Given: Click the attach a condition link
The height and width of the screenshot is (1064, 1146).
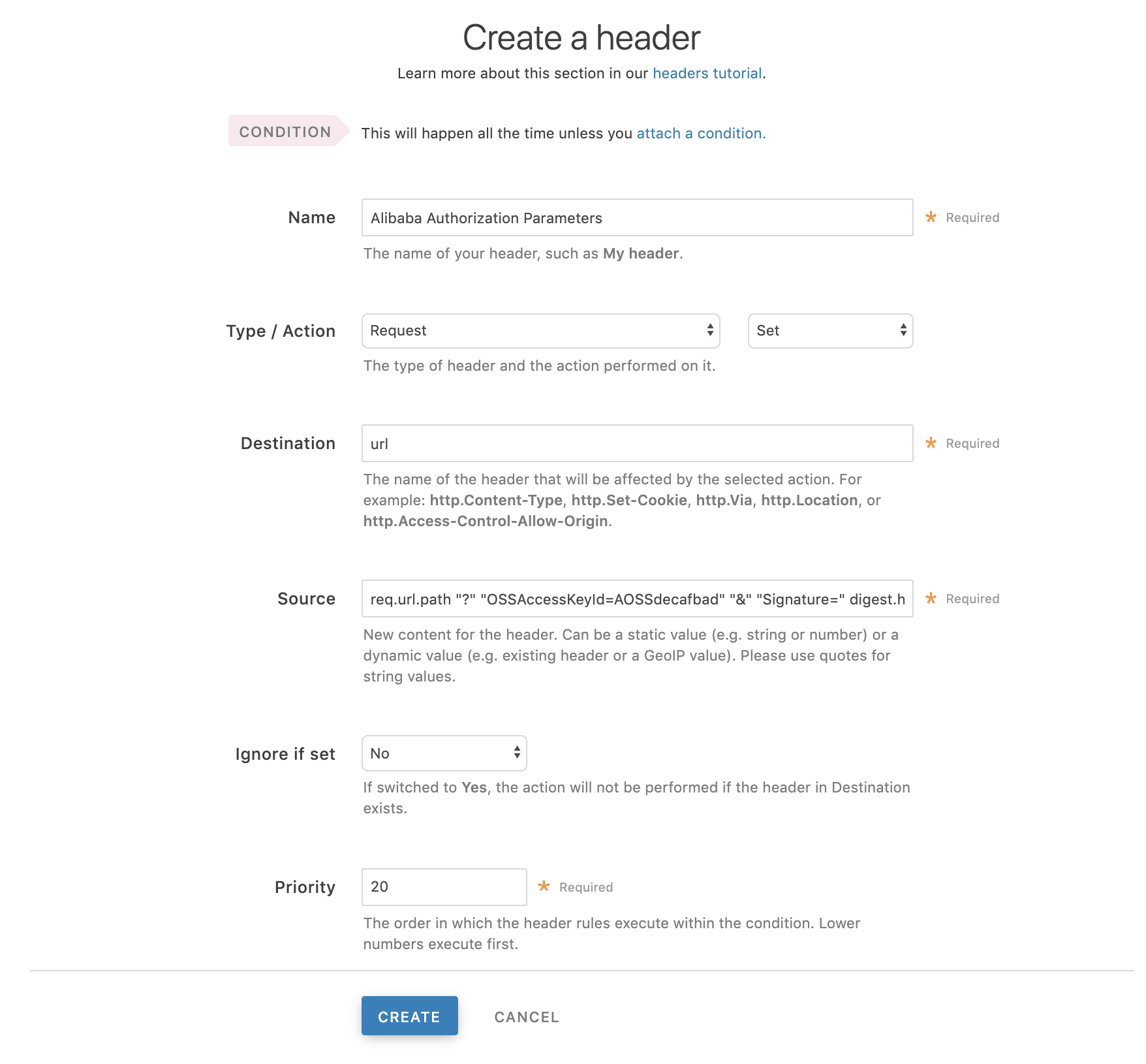Looking at the screenshot, I should point(699,133).
